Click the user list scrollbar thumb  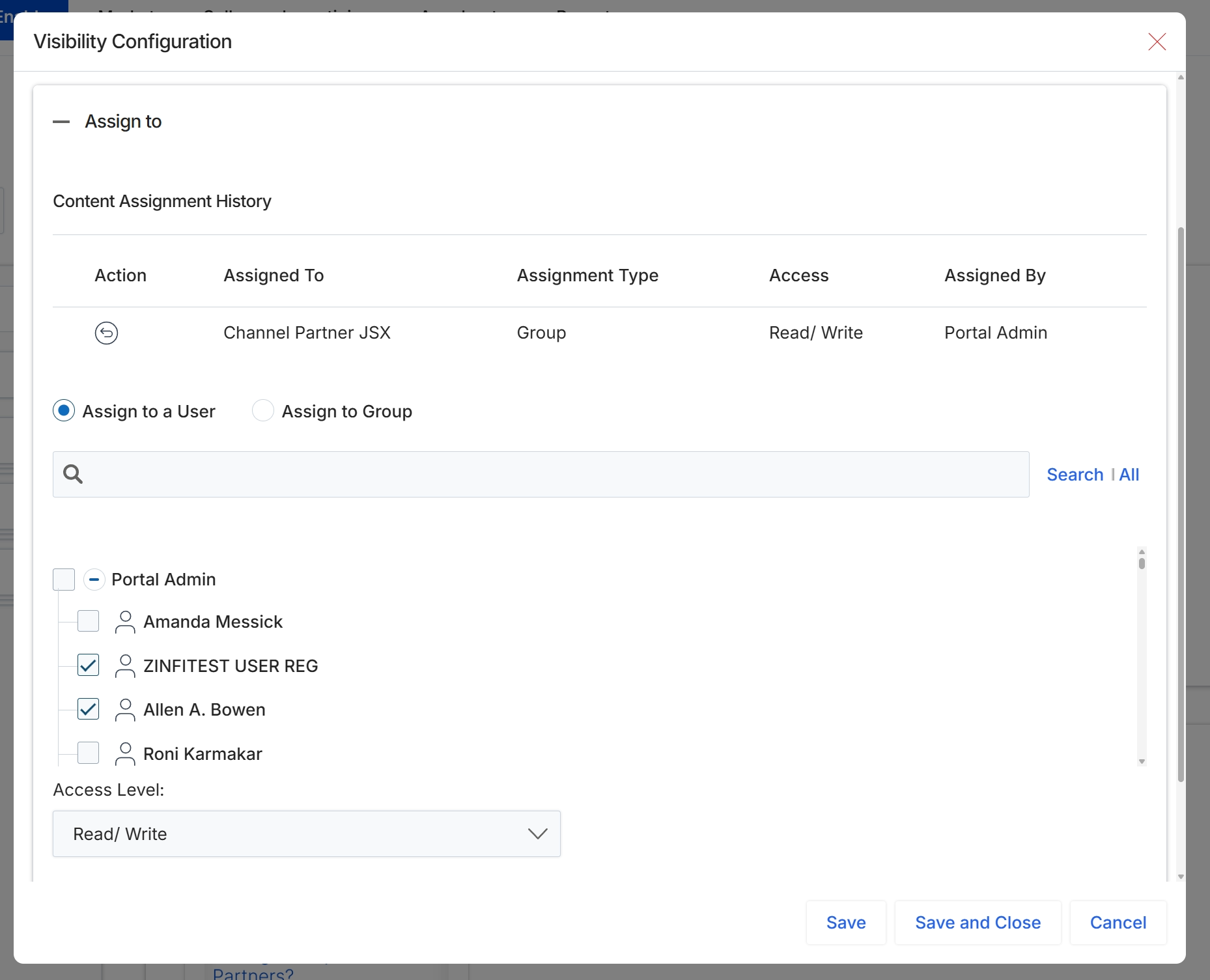point(1142,563)
